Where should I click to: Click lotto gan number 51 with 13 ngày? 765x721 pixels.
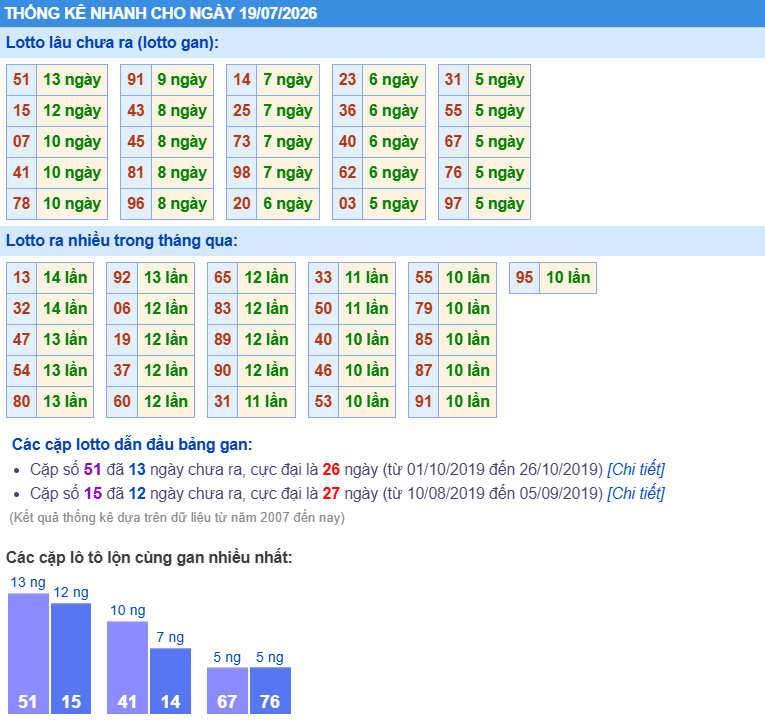click(21, 80)
